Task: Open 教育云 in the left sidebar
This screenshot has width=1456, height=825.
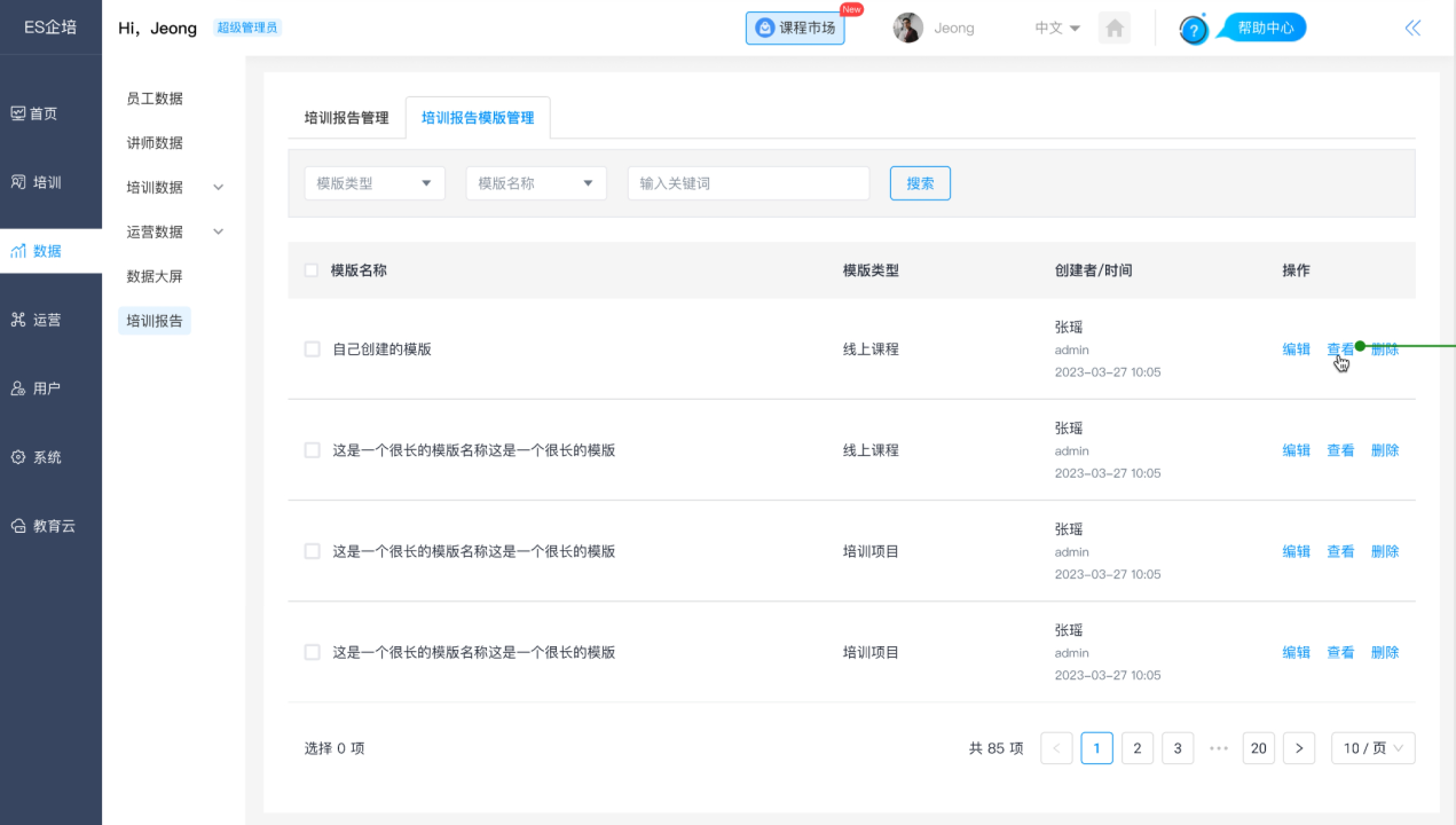Action: pyautogui.click(x=43, y=526)
